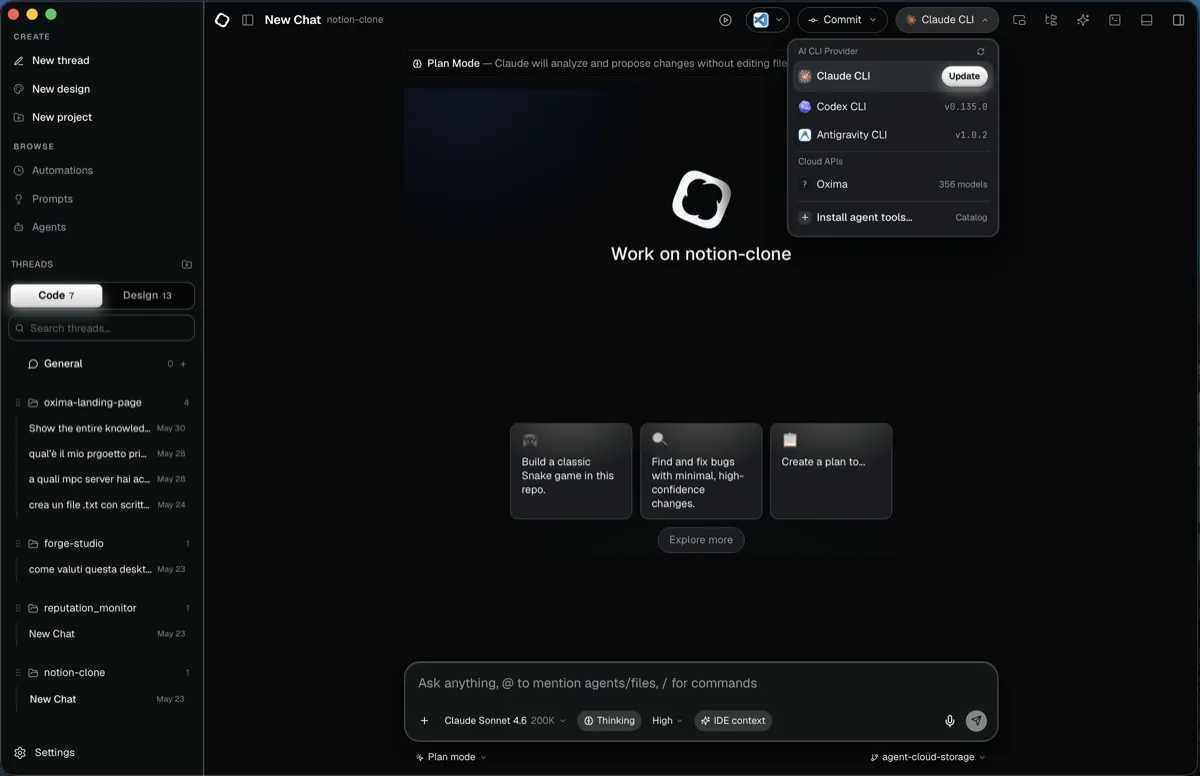Click the plus attach icon in composer
This screenshot has width=1200, height=776.
pyautogui.click(x=424, y=721)
